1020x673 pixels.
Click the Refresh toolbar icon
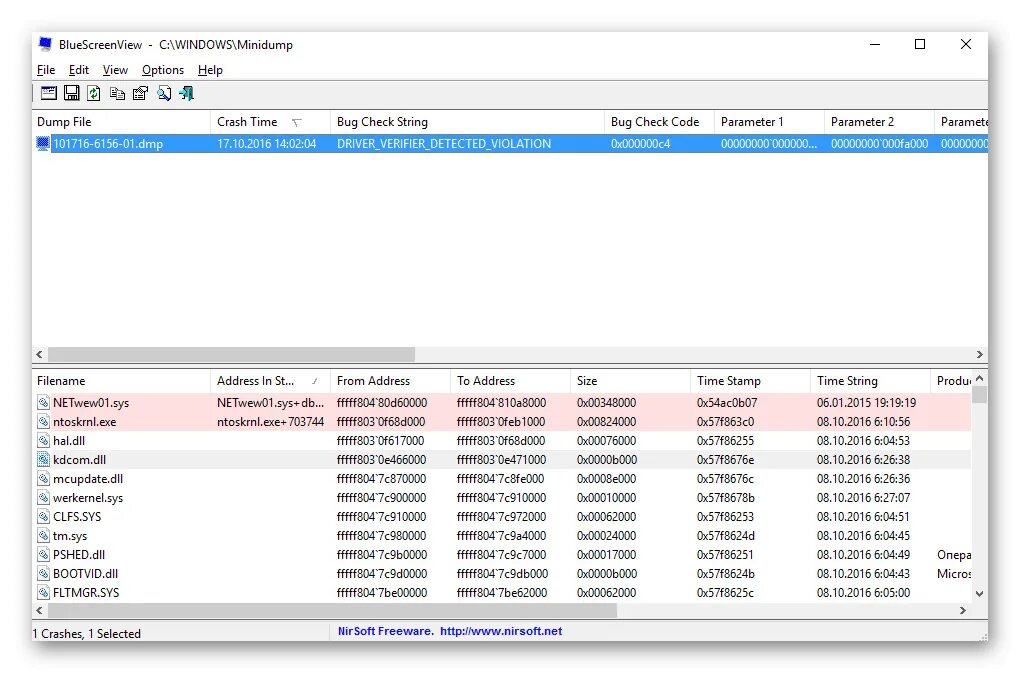(x=94, y=93)
